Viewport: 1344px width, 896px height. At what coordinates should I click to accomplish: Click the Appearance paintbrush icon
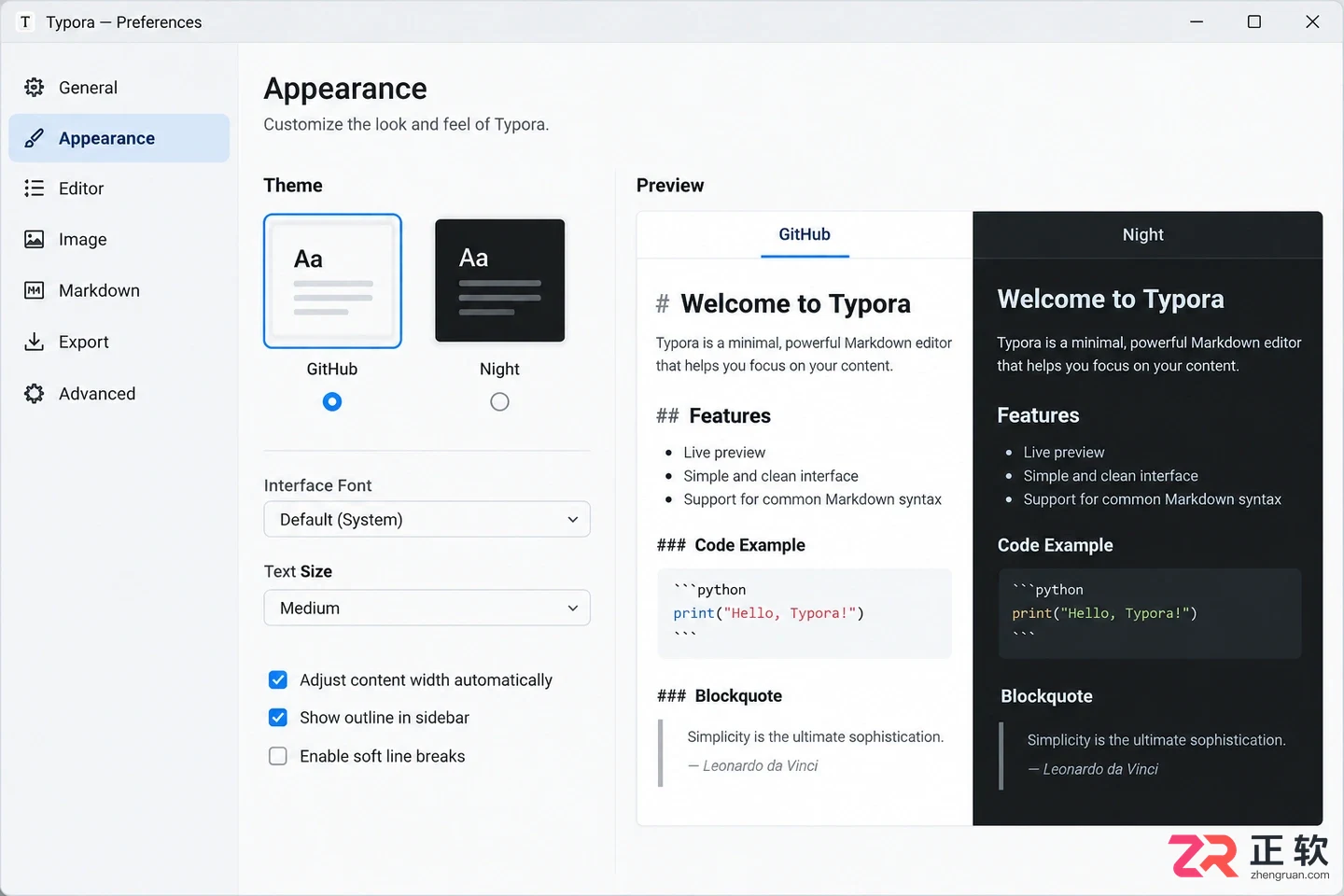point(35,138)
